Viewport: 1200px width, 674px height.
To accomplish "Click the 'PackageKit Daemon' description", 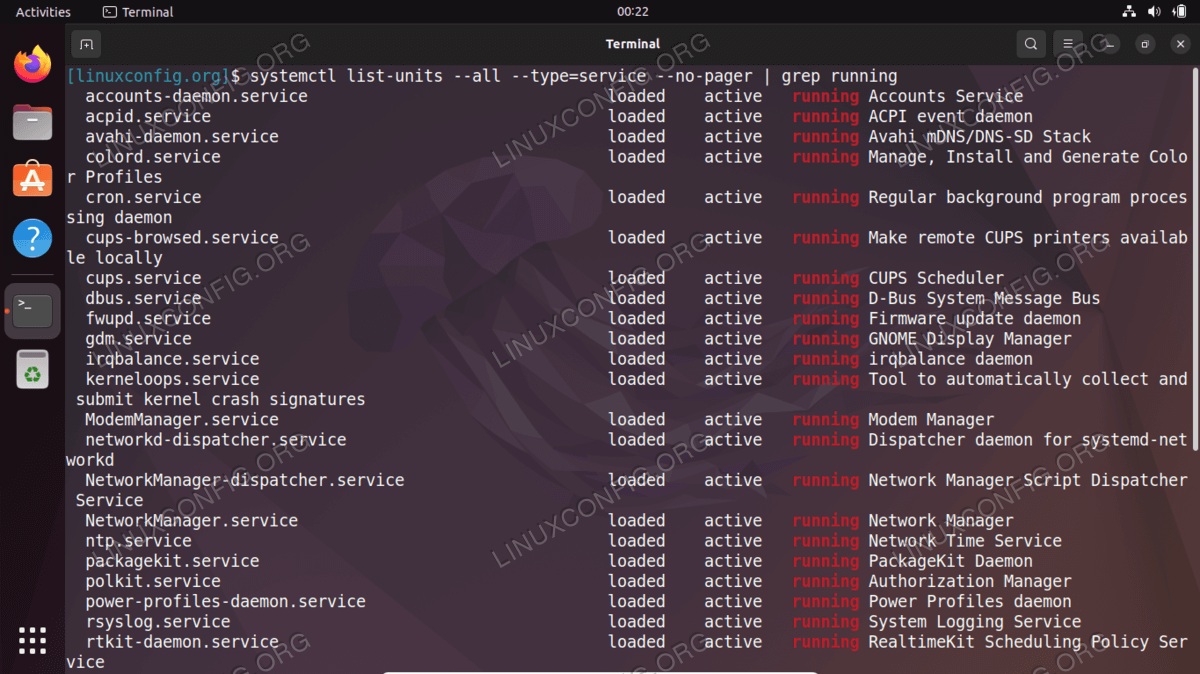I will [951, 561].
